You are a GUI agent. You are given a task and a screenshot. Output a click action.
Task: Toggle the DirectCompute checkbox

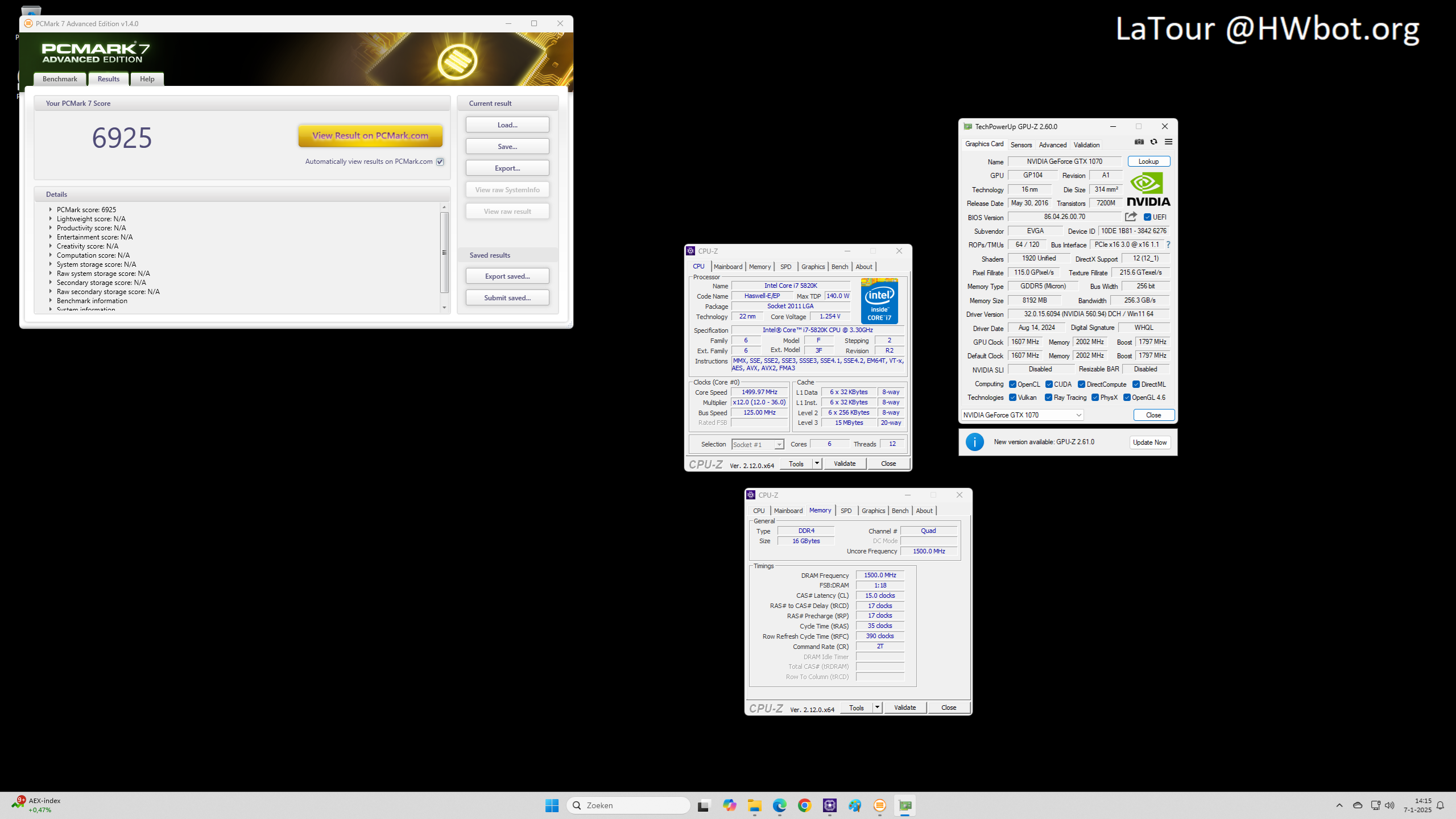click(1081, 384)
